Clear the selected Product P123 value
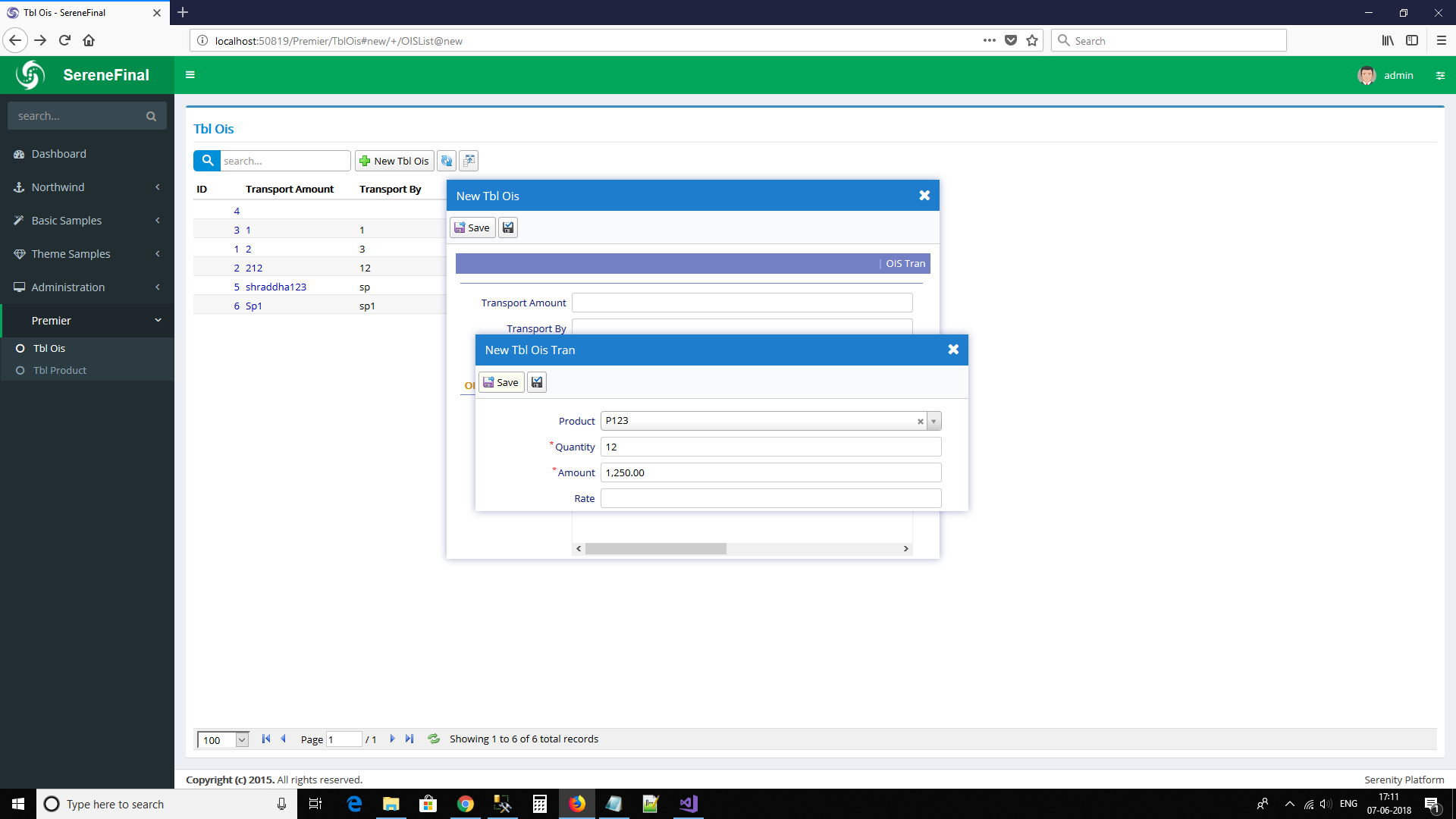1456x819 pixels. pos(921,422)
